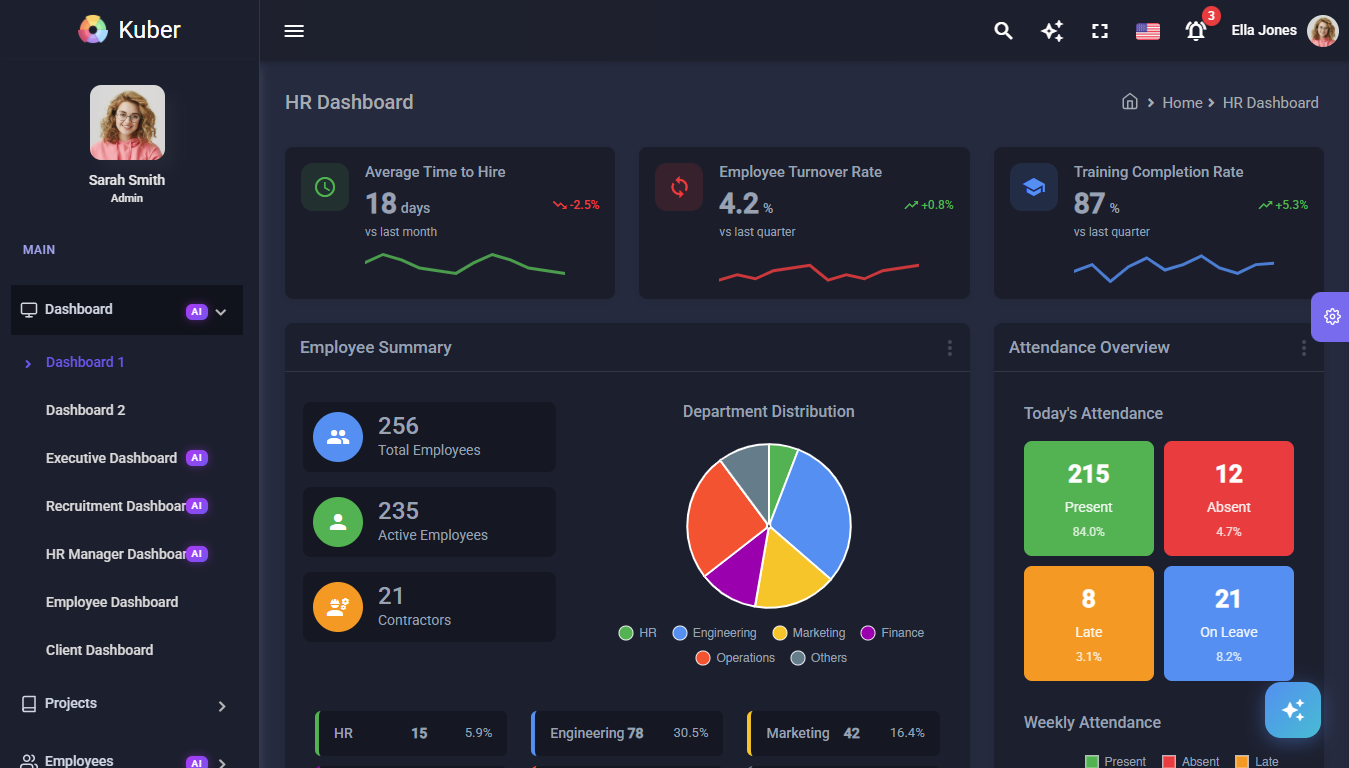The width and height of the screenshot is (1349, 768).
Task: Open the purple settings gear panel
Action: (1332, 317)
